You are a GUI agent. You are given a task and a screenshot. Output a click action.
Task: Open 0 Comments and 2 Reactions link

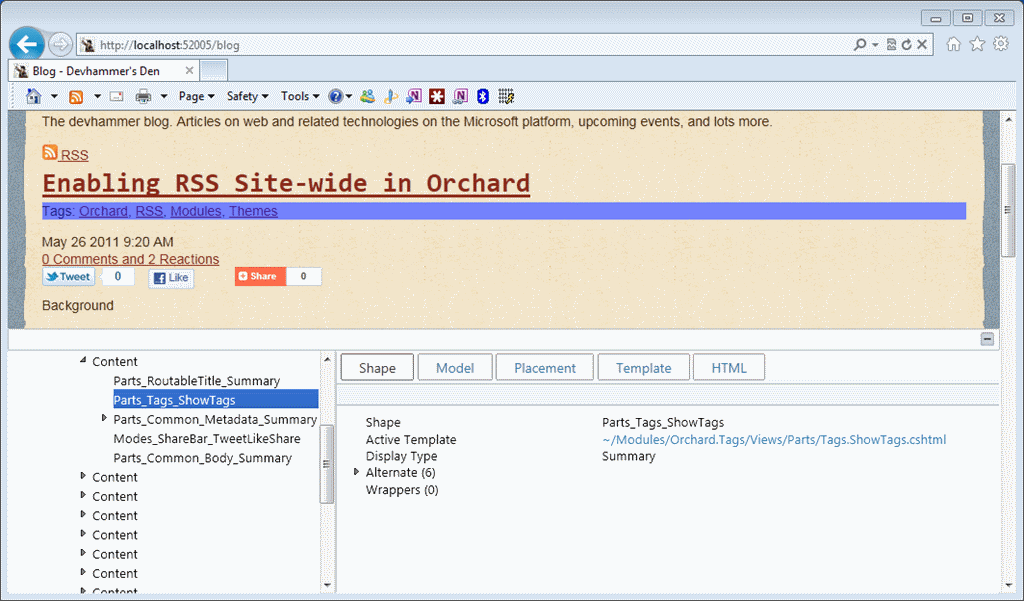pyautogui.click(x=131, y=259)
